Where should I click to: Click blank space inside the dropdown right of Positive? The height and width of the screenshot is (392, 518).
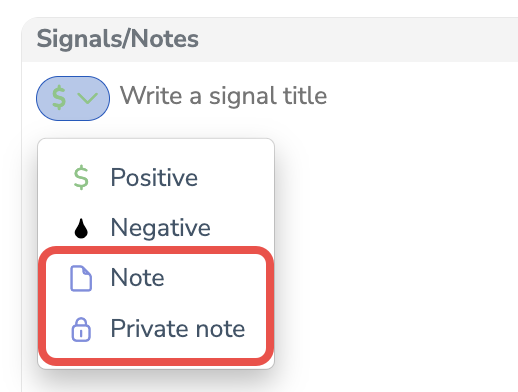(x=235, y=177)
